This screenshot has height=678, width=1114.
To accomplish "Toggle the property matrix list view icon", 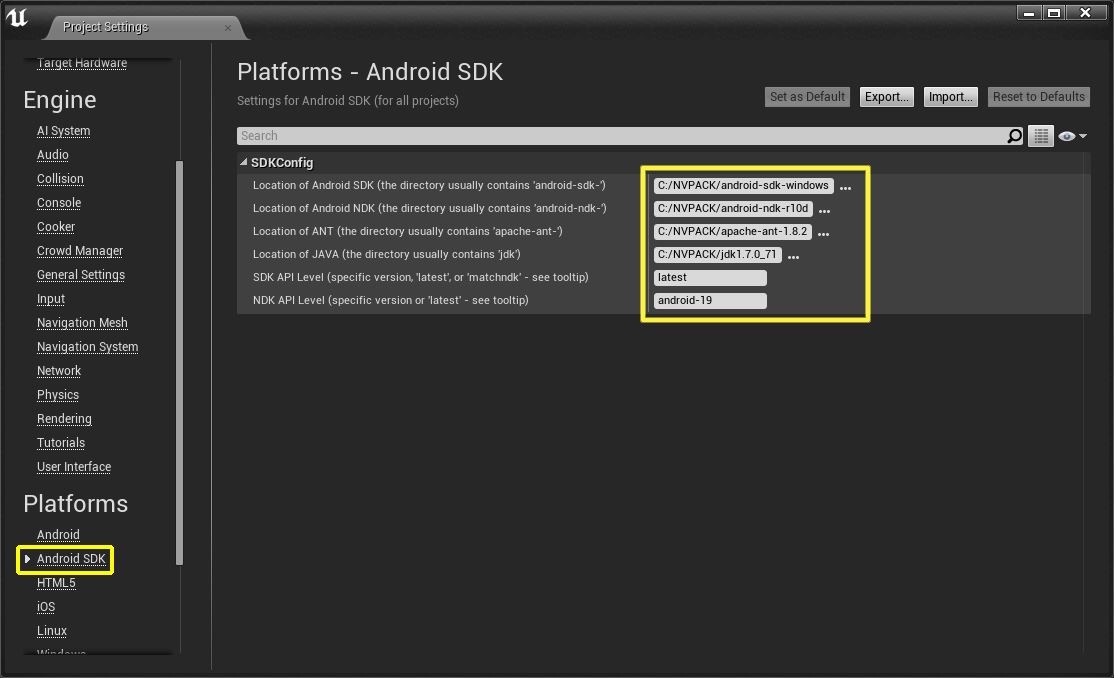I will pos(1041,136).
